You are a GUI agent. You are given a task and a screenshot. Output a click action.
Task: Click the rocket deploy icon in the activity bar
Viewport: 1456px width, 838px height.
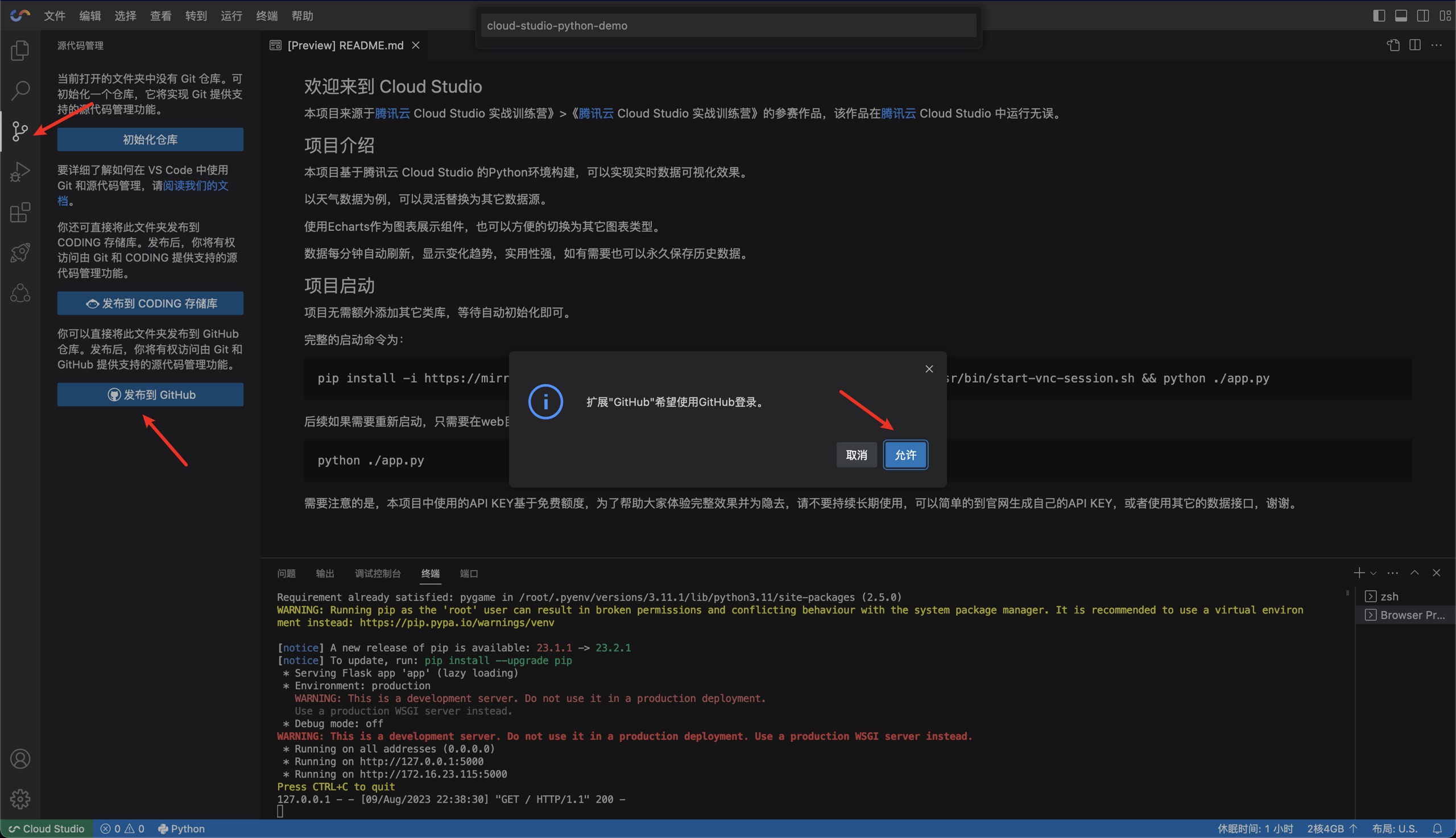(x=20, y=252)
